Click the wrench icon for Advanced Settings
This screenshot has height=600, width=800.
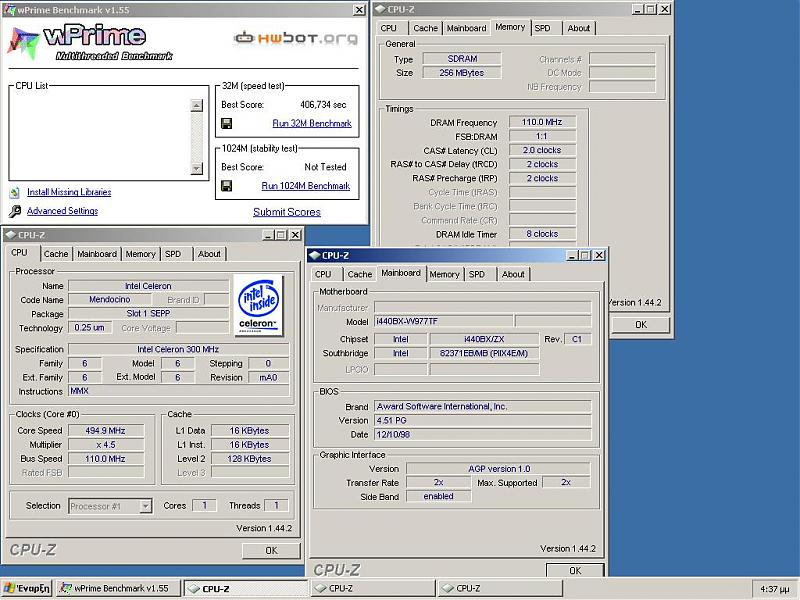[x=15, y=211]
